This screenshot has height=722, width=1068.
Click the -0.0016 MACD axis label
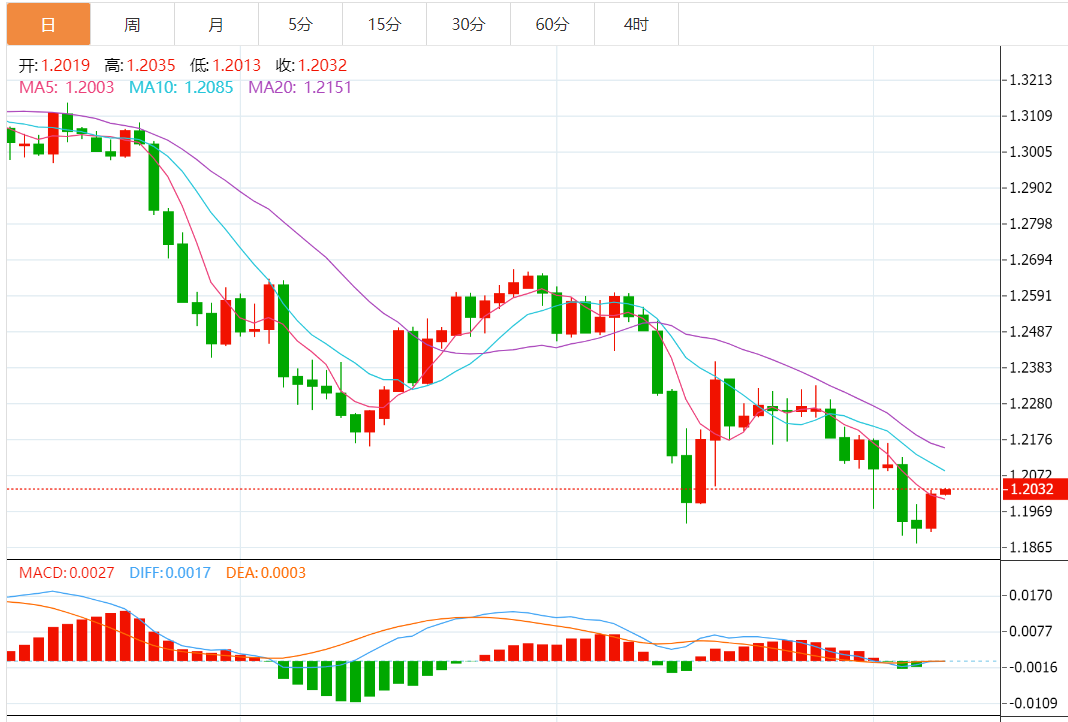1031,667
